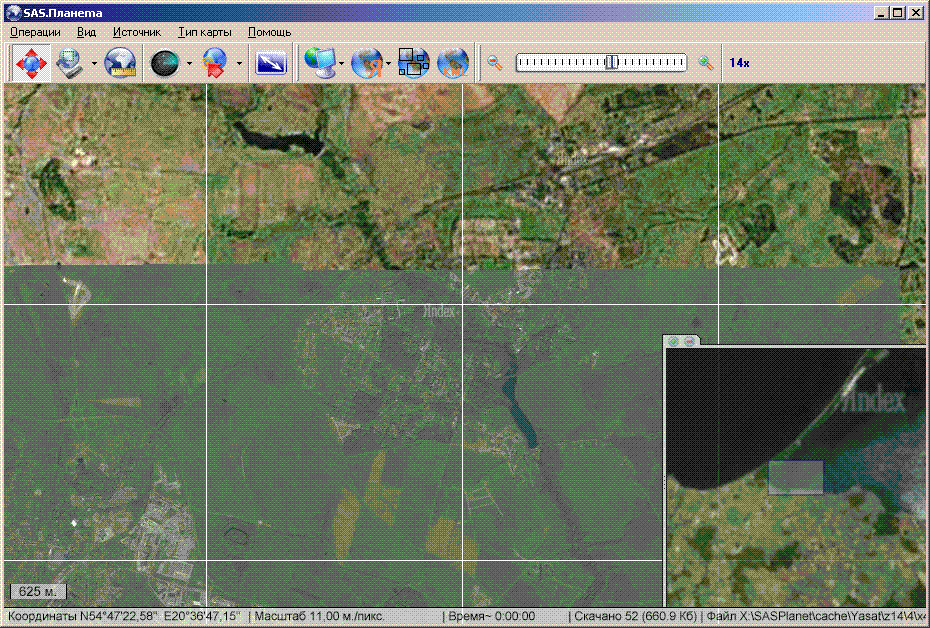Click the globe with red arrow icon
This screenshot has height=628, width=930.
pyautogui.click(x=215, y=63)
